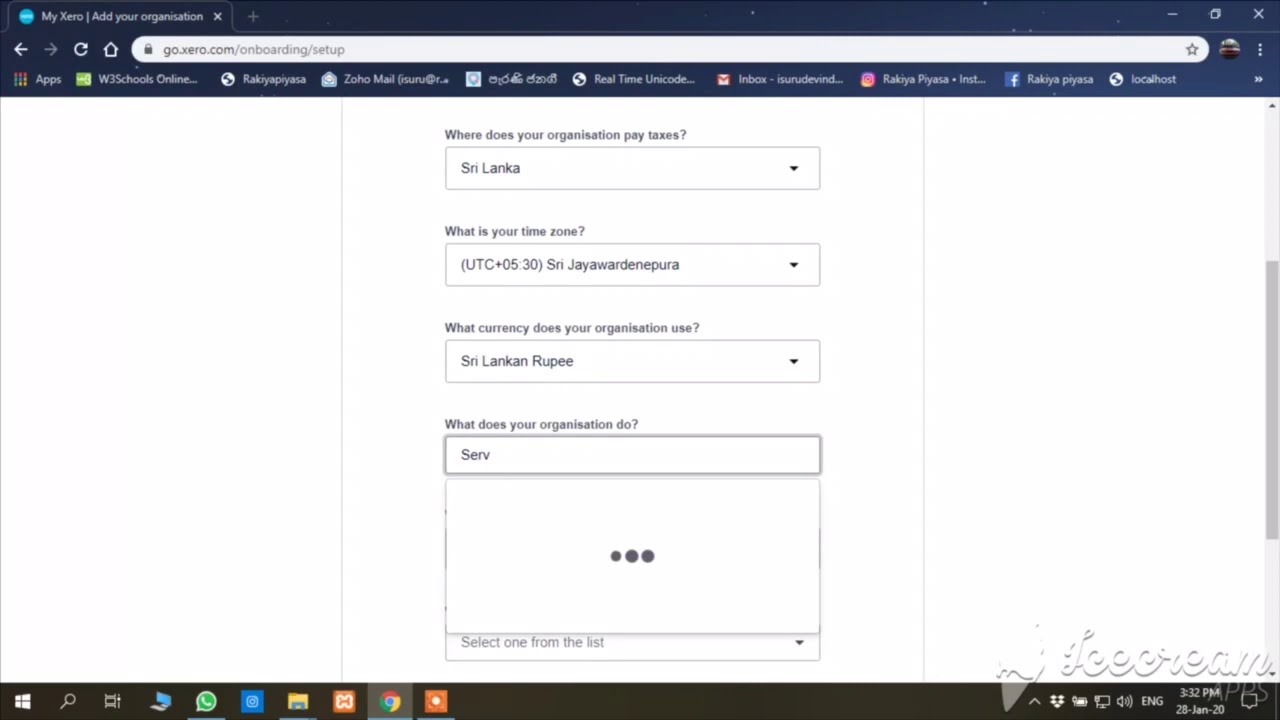Open the Dropbox tray icon
The height and width of the screenshot is (720, 1280).
click(1056, 701)
